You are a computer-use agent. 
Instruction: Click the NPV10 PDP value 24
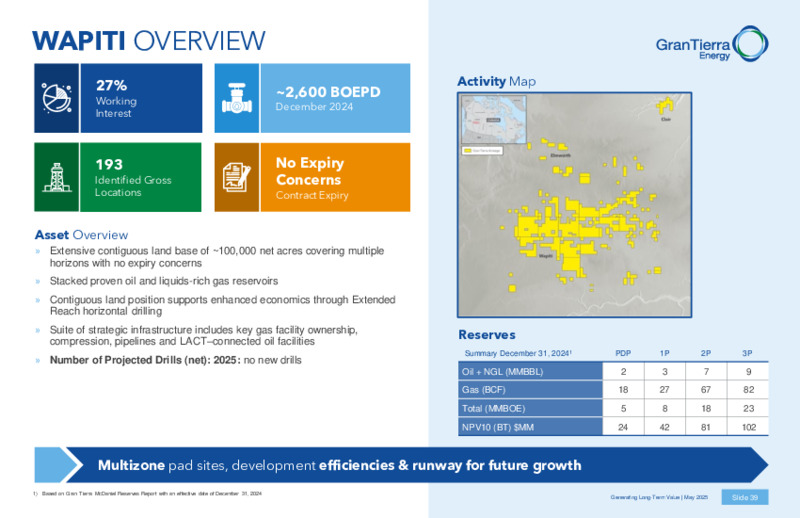tap(623, 427)
